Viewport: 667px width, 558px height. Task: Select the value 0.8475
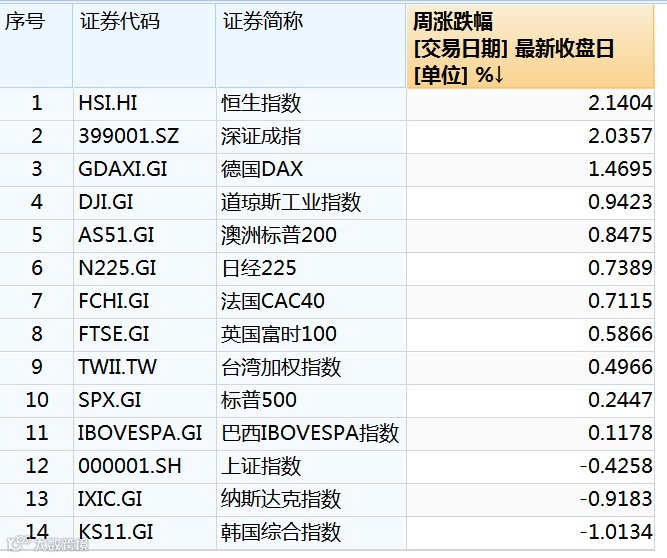(x=620, y=235)
